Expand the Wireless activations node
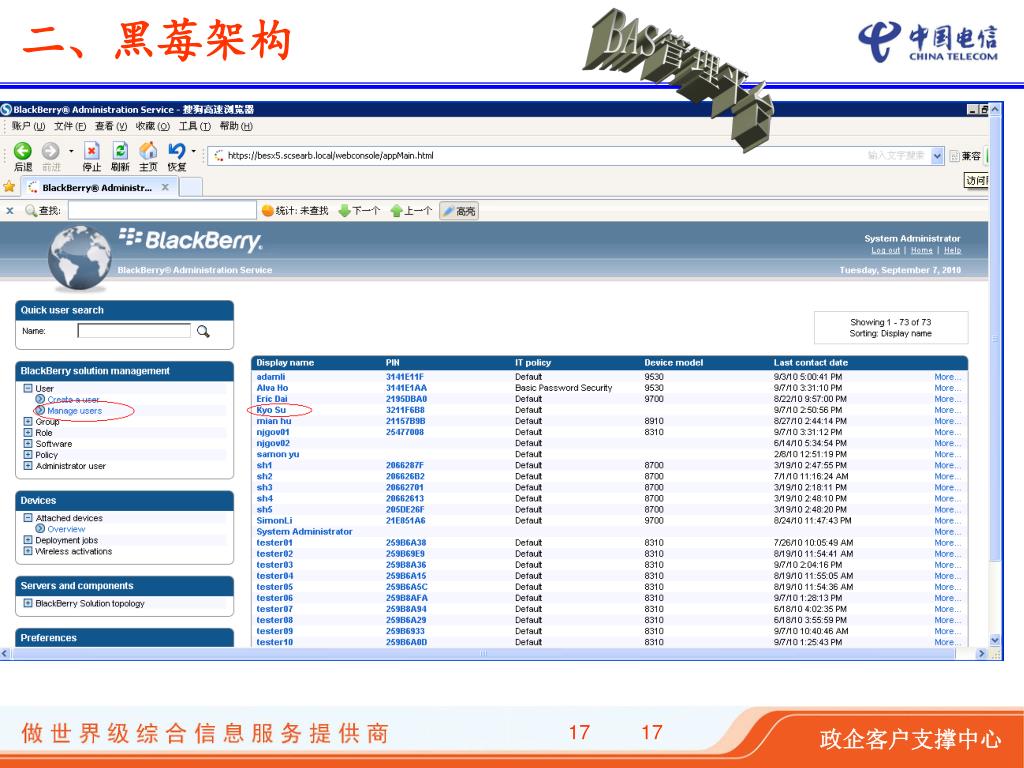 click(28, 551)
